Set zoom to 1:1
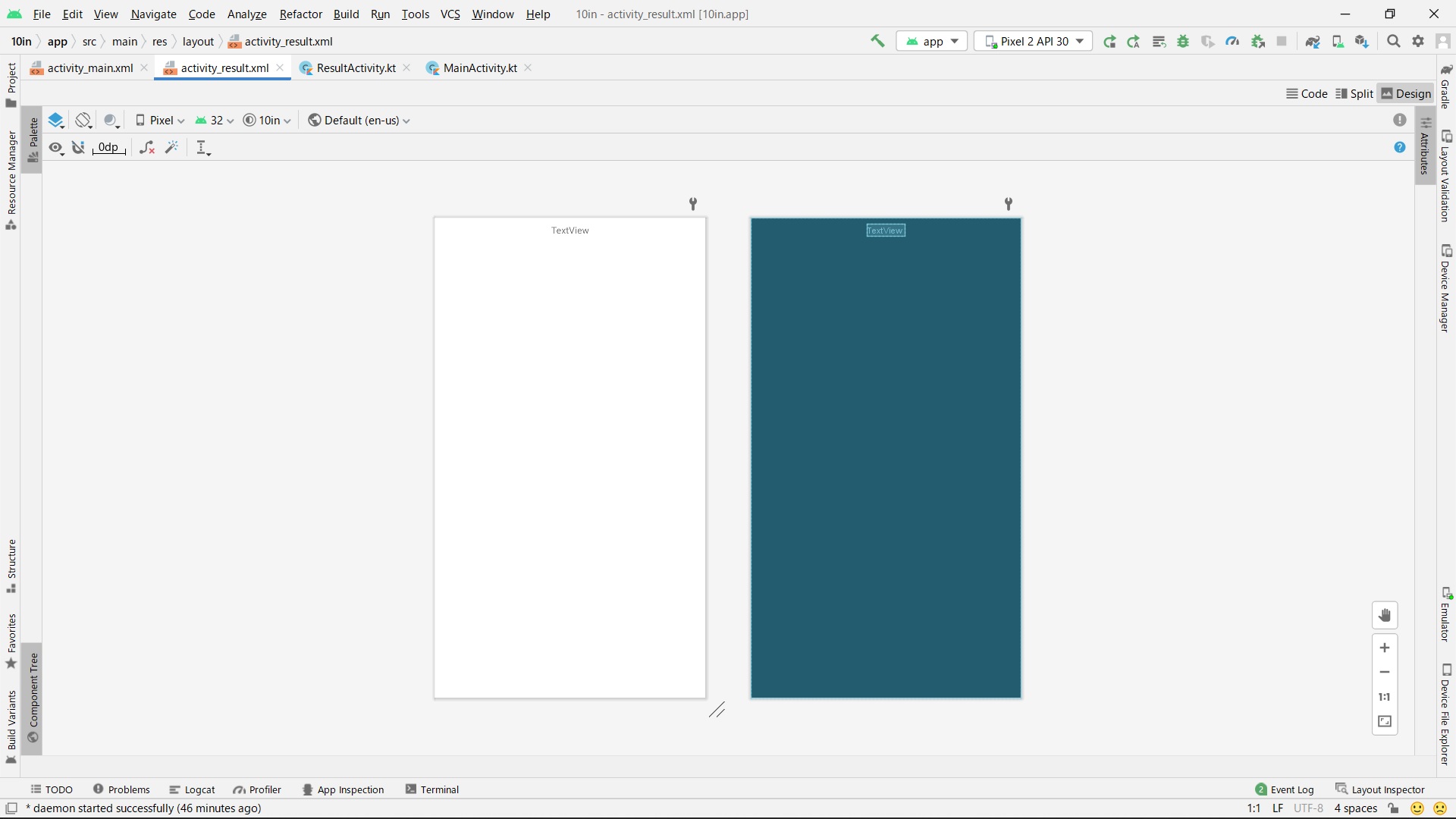Image resolution: width=1456 pixels, height=819 pixels. (x=1385, y=697)
